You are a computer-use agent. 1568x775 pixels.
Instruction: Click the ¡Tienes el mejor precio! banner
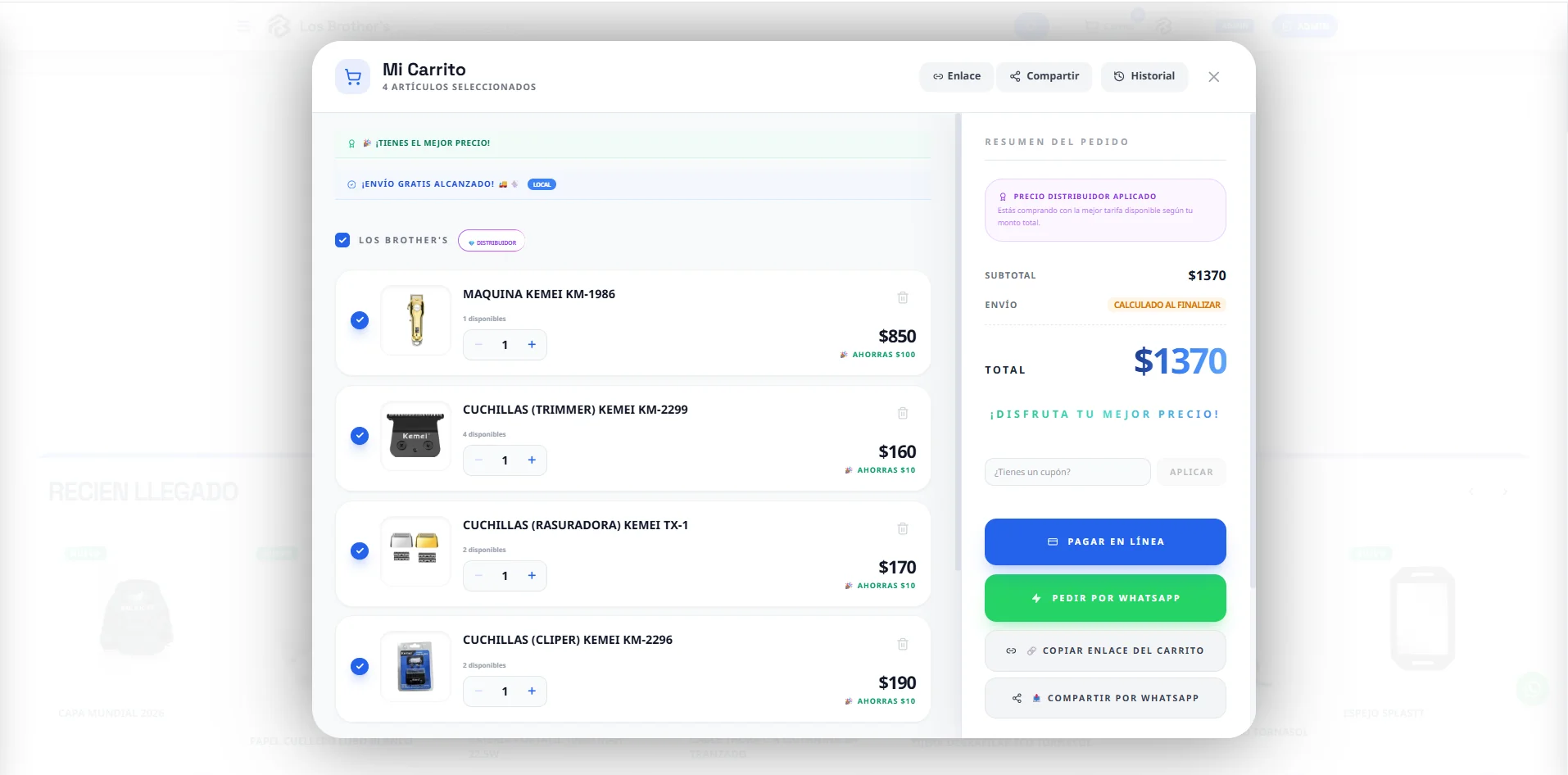[632, 143]
